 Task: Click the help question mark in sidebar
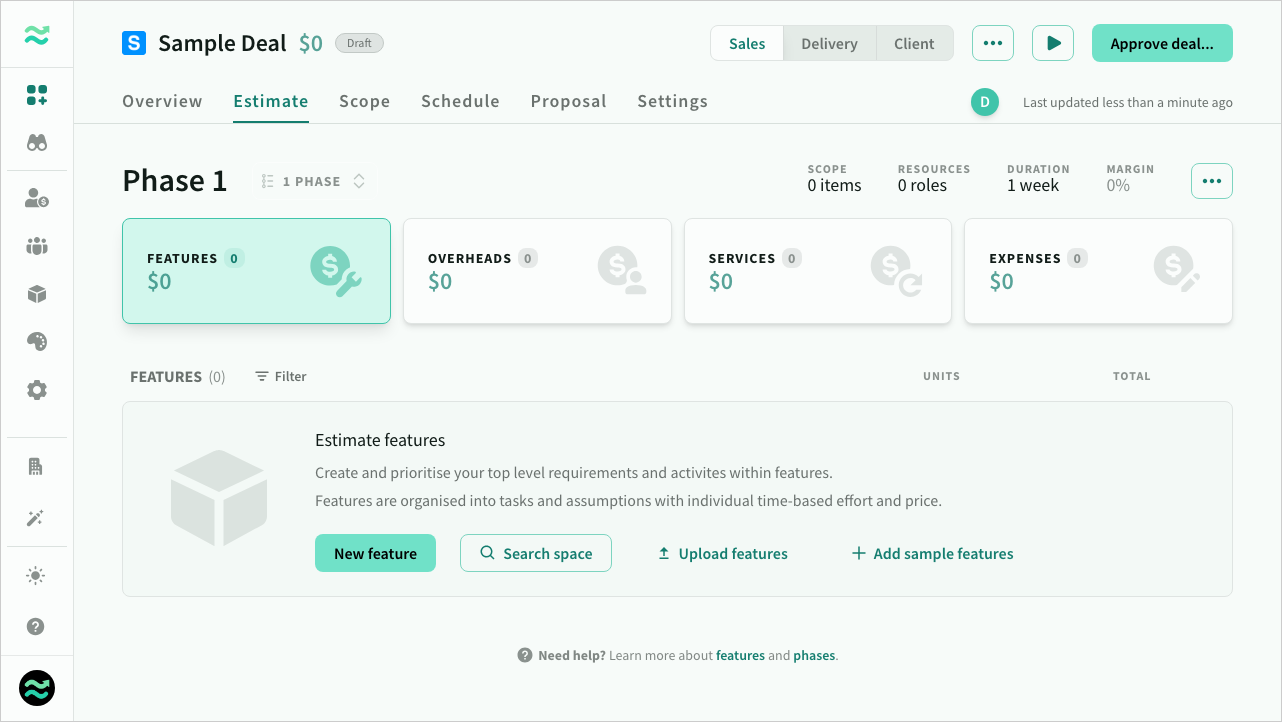pos(37,627)
